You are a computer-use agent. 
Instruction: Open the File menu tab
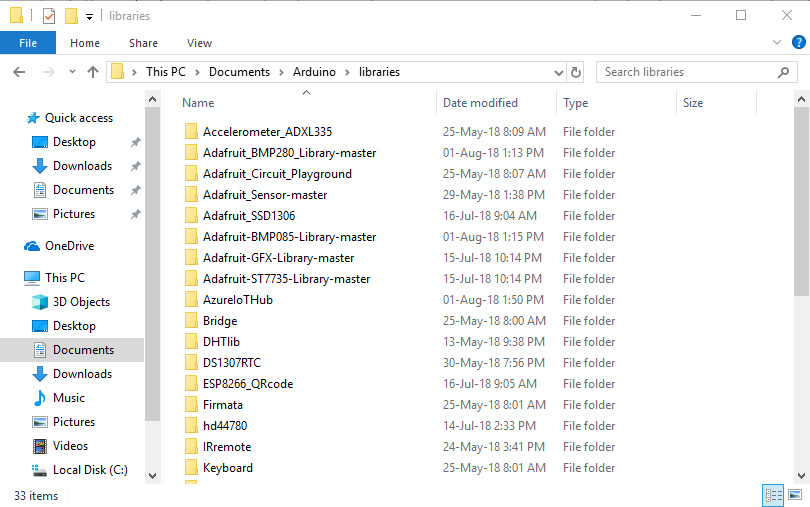click(28, 43)
